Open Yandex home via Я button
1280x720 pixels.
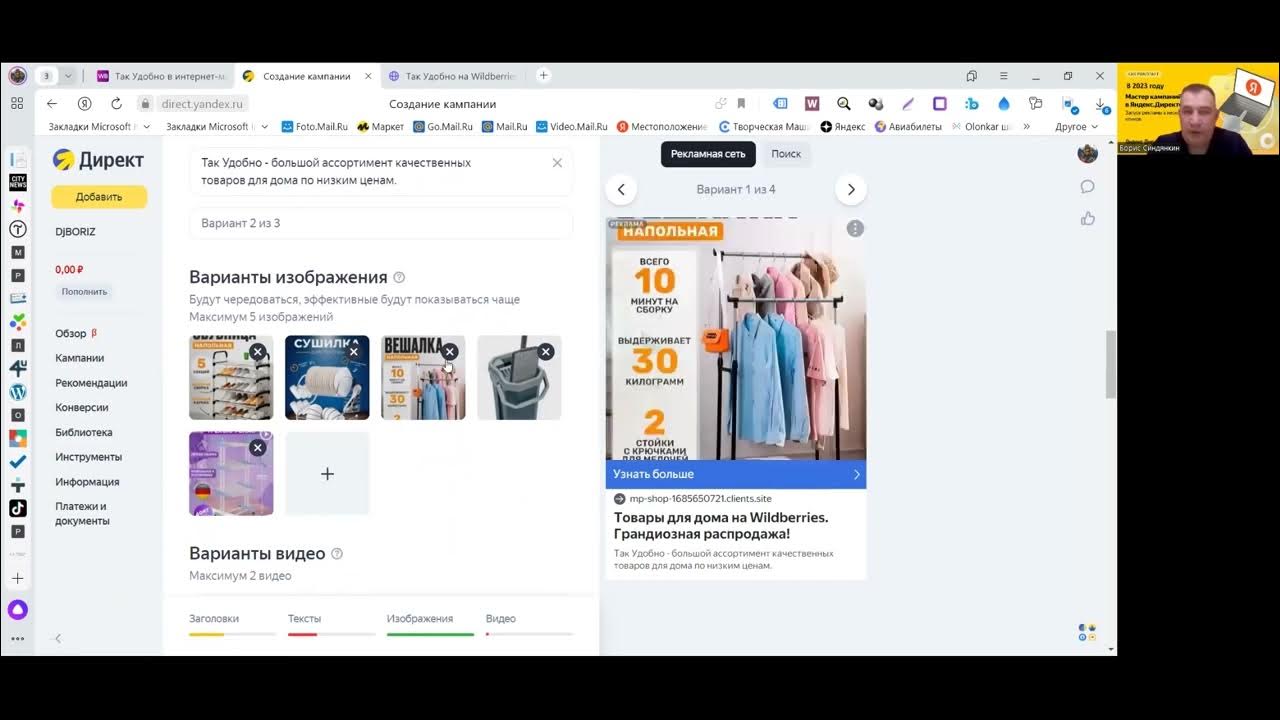click(84, 103)
